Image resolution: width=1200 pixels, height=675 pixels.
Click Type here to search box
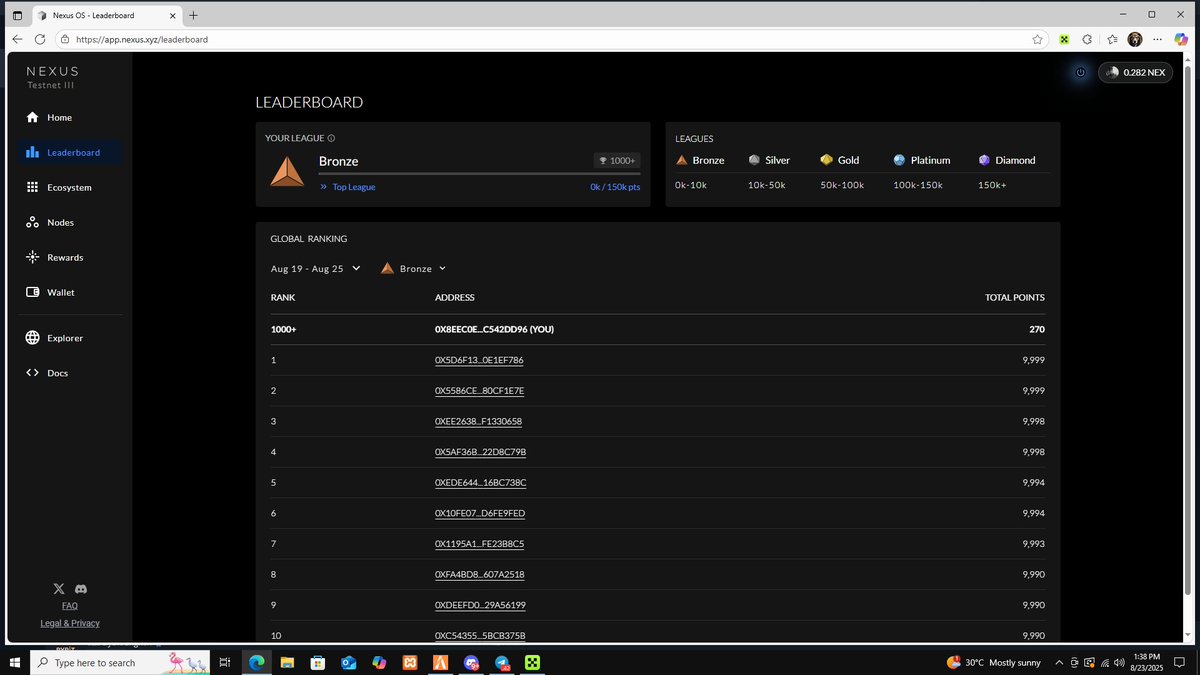coord(121,662)
